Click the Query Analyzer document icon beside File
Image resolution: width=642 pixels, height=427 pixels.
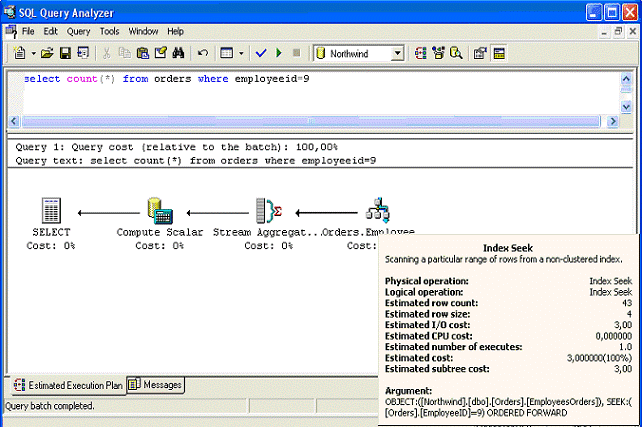pos(11,32)
